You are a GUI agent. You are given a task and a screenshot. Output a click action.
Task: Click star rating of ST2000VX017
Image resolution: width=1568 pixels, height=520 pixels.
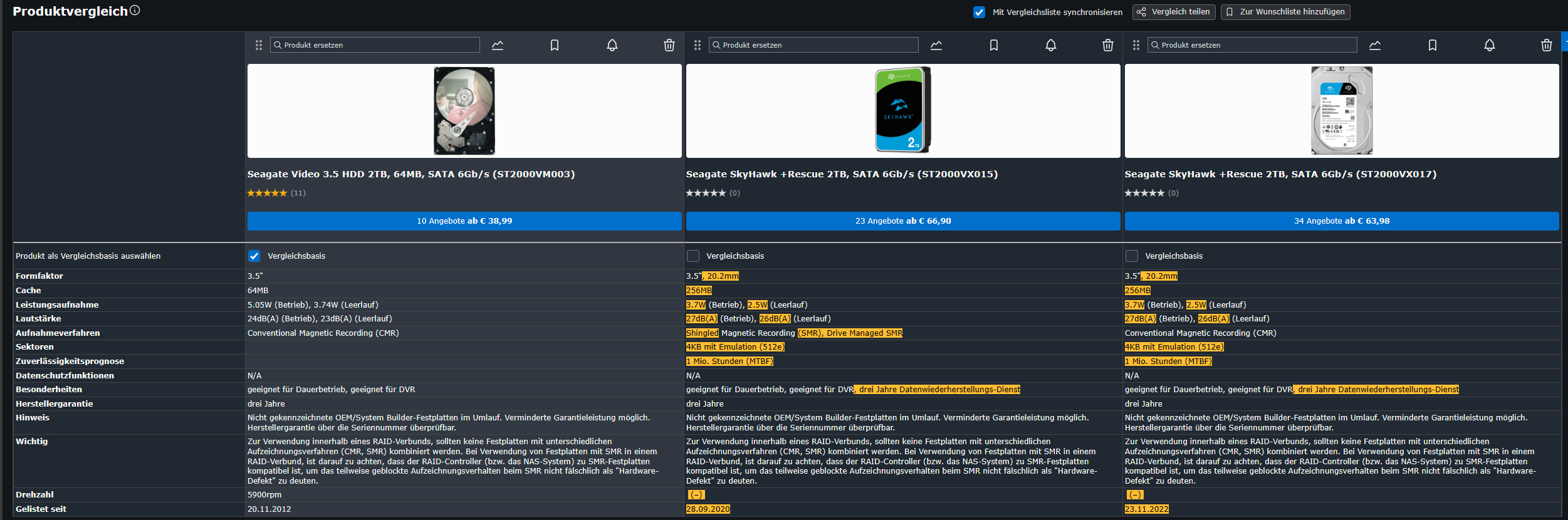tap(1144, 193)
